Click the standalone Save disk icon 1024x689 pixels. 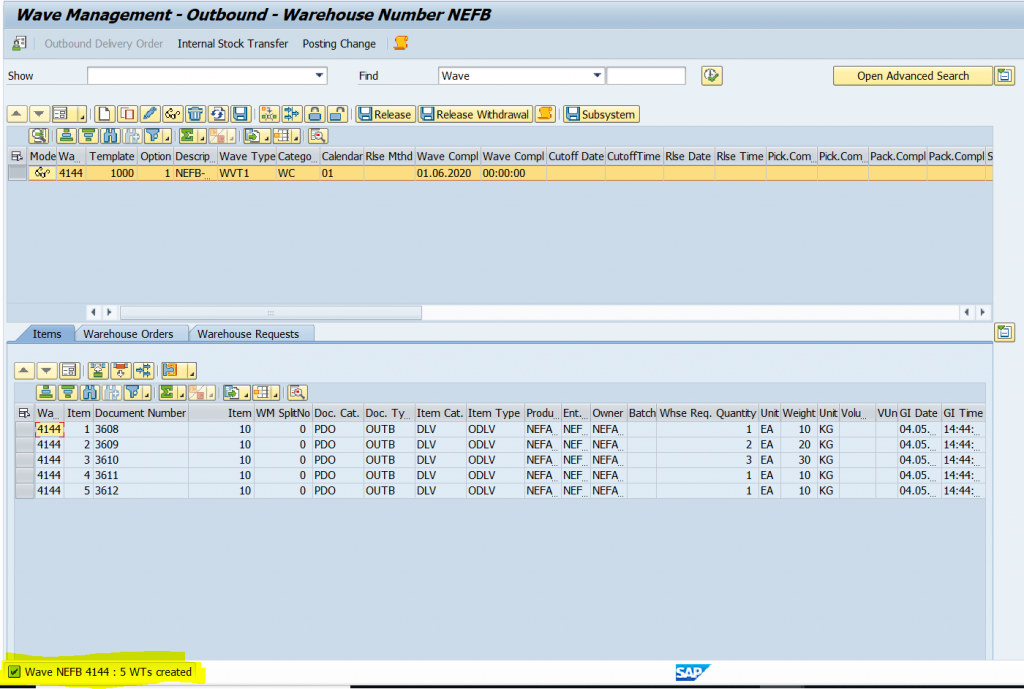(240, 114)
